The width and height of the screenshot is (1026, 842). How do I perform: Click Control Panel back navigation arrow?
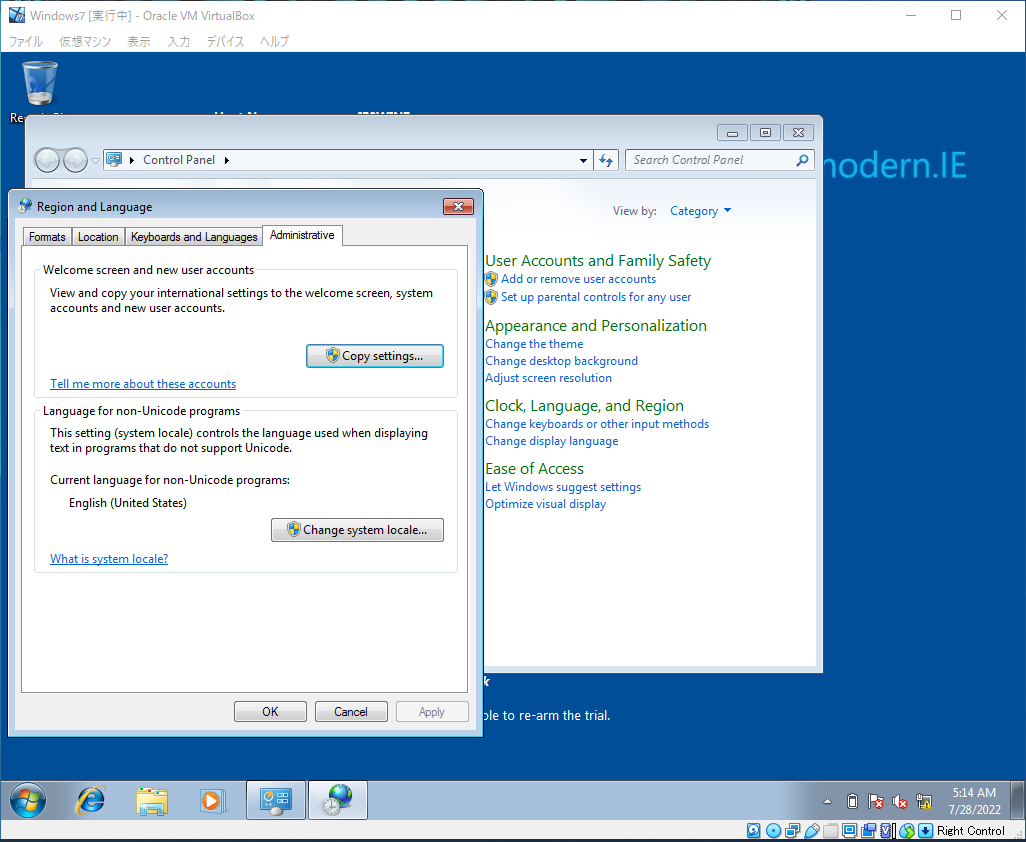47,160
